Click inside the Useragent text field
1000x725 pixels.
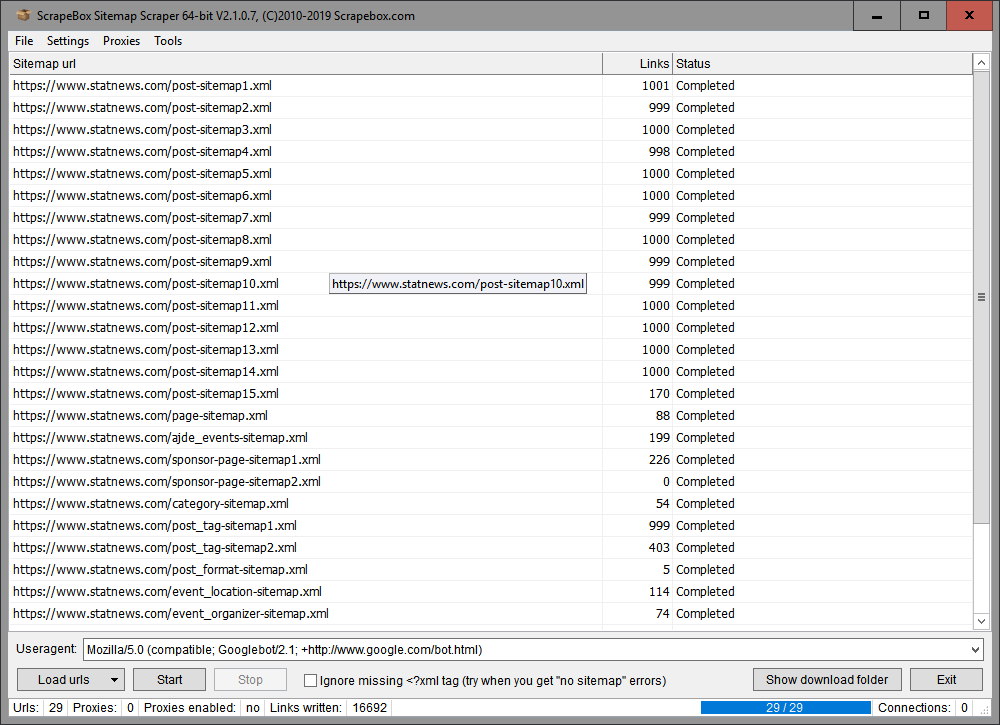coord(526,650)
